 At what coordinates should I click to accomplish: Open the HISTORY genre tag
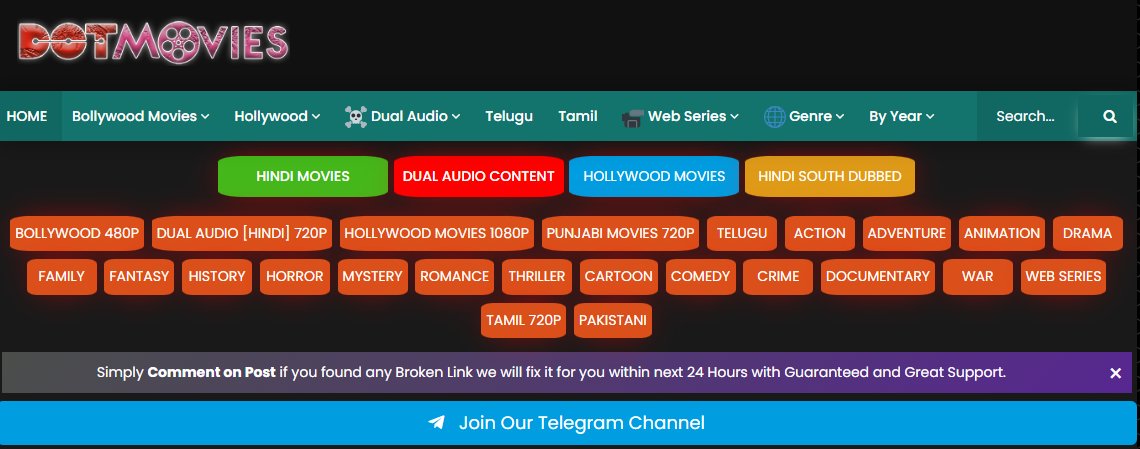tap(217, 276)
